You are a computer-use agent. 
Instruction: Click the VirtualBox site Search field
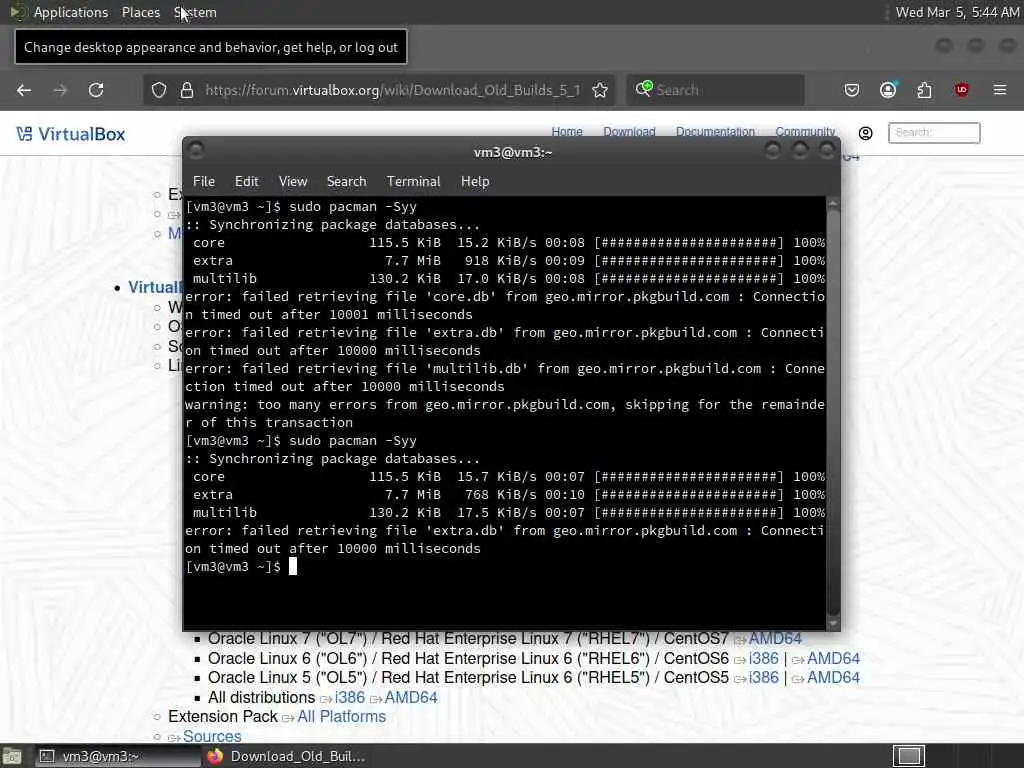pos(934,133)
